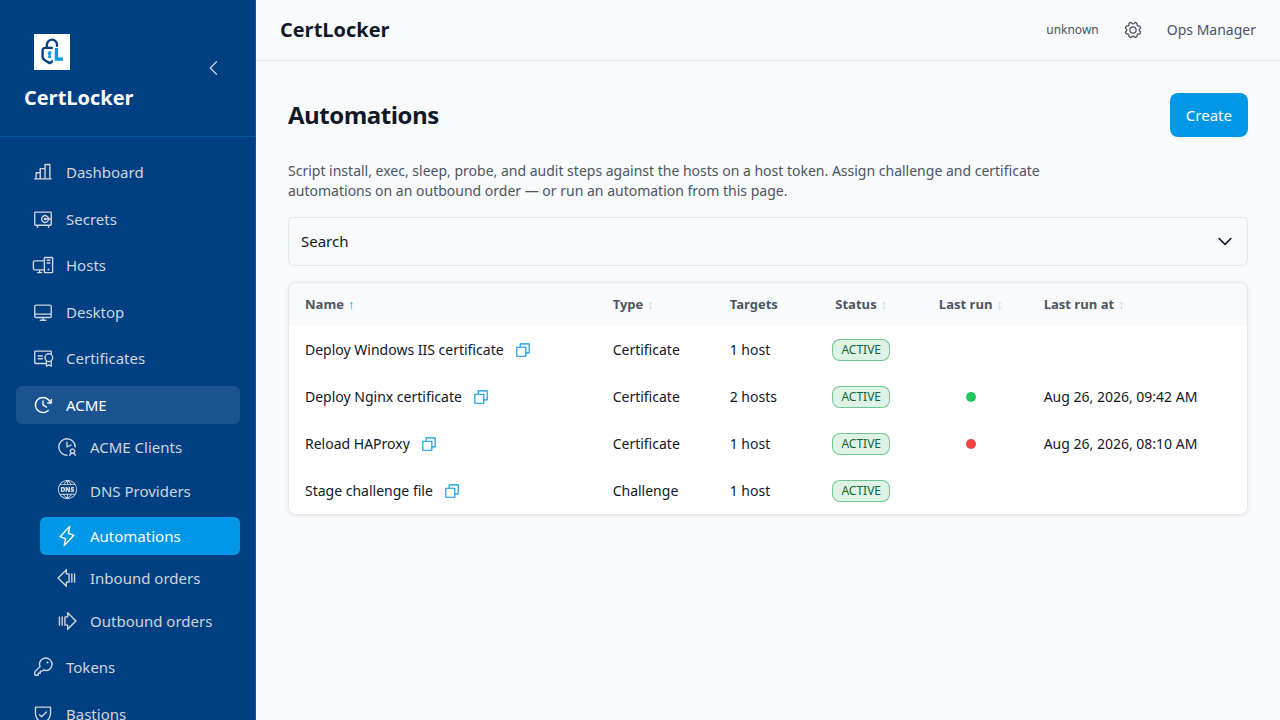1280x720 pixels.
Task: Click the unknown label in the header
Action: click(x=1072, y=30)
